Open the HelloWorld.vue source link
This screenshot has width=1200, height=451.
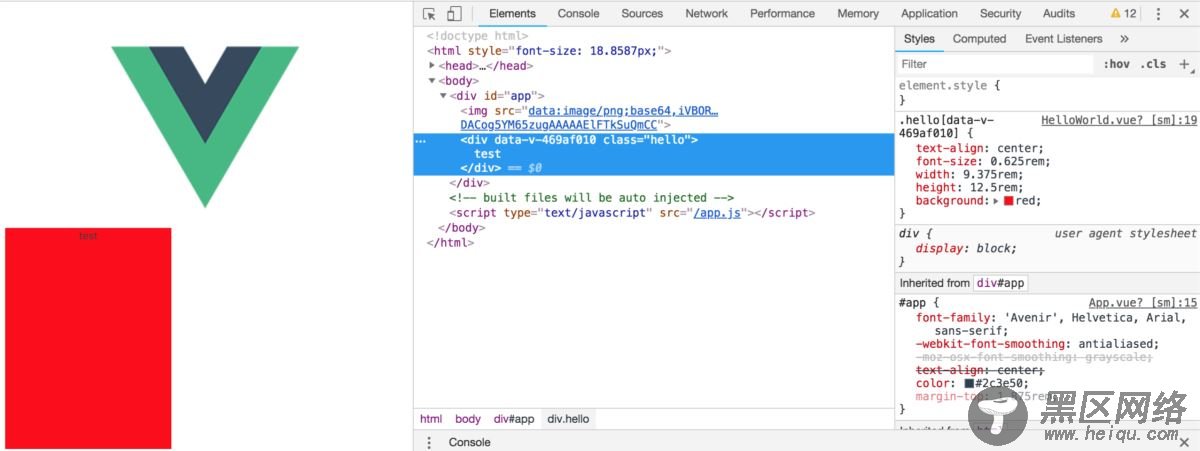[x=1119, y=120]
